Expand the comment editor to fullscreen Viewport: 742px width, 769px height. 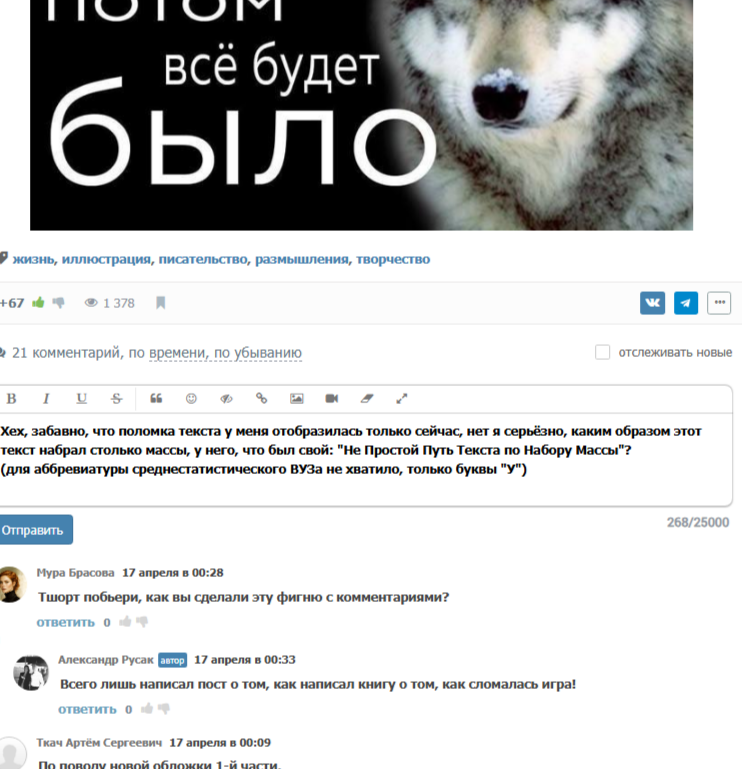pyautogui.click(x=402, y=399)
